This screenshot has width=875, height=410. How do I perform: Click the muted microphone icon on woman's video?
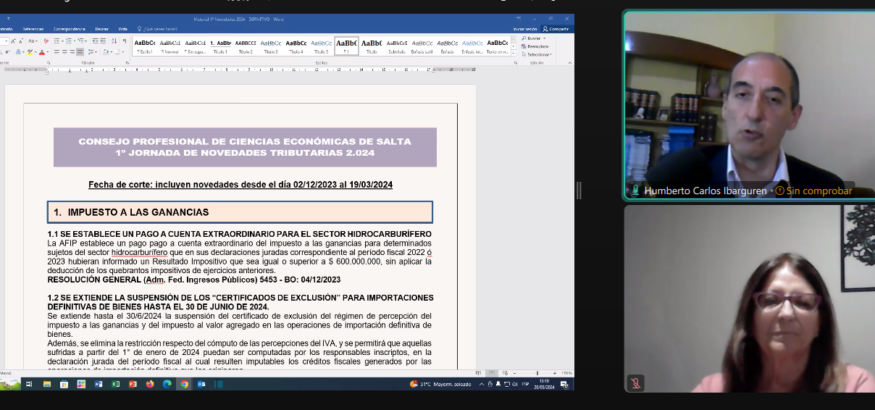pos(634,383)
